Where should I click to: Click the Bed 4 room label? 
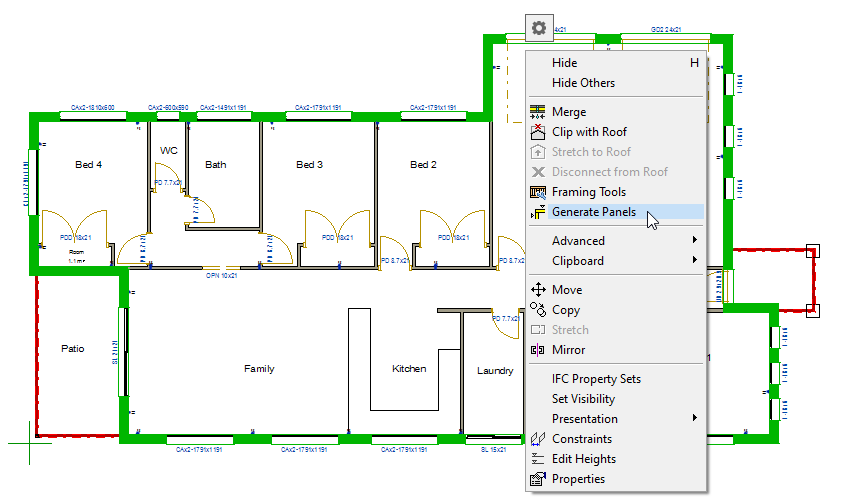click(x=89, y=165)
